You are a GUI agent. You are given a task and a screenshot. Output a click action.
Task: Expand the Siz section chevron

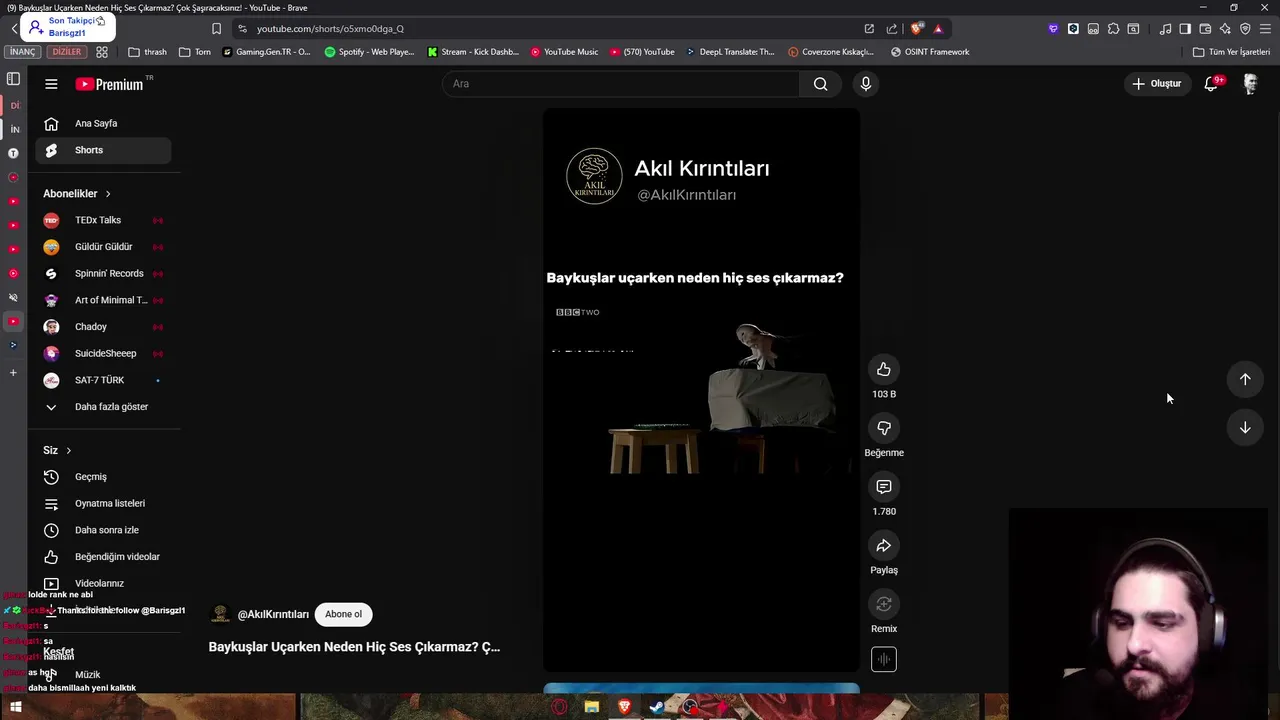pos(68,451)
